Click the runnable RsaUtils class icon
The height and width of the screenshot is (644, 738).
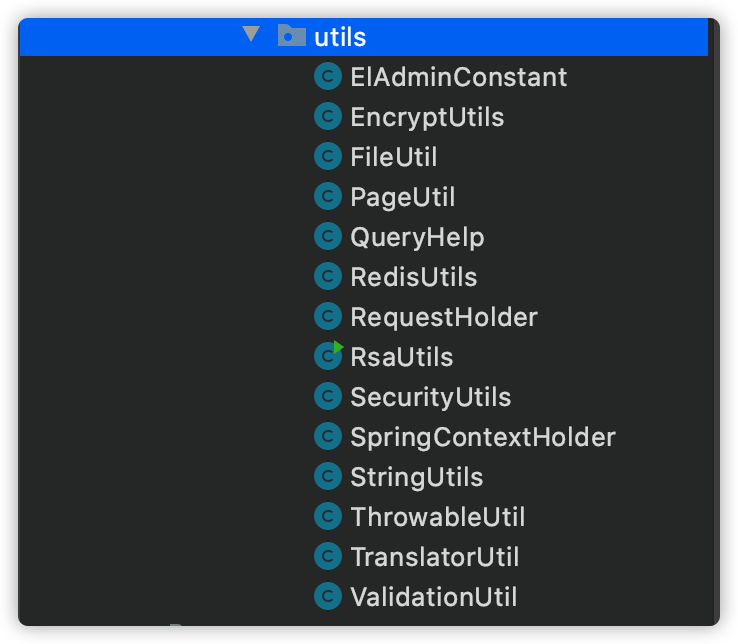(x=328, y=355)
